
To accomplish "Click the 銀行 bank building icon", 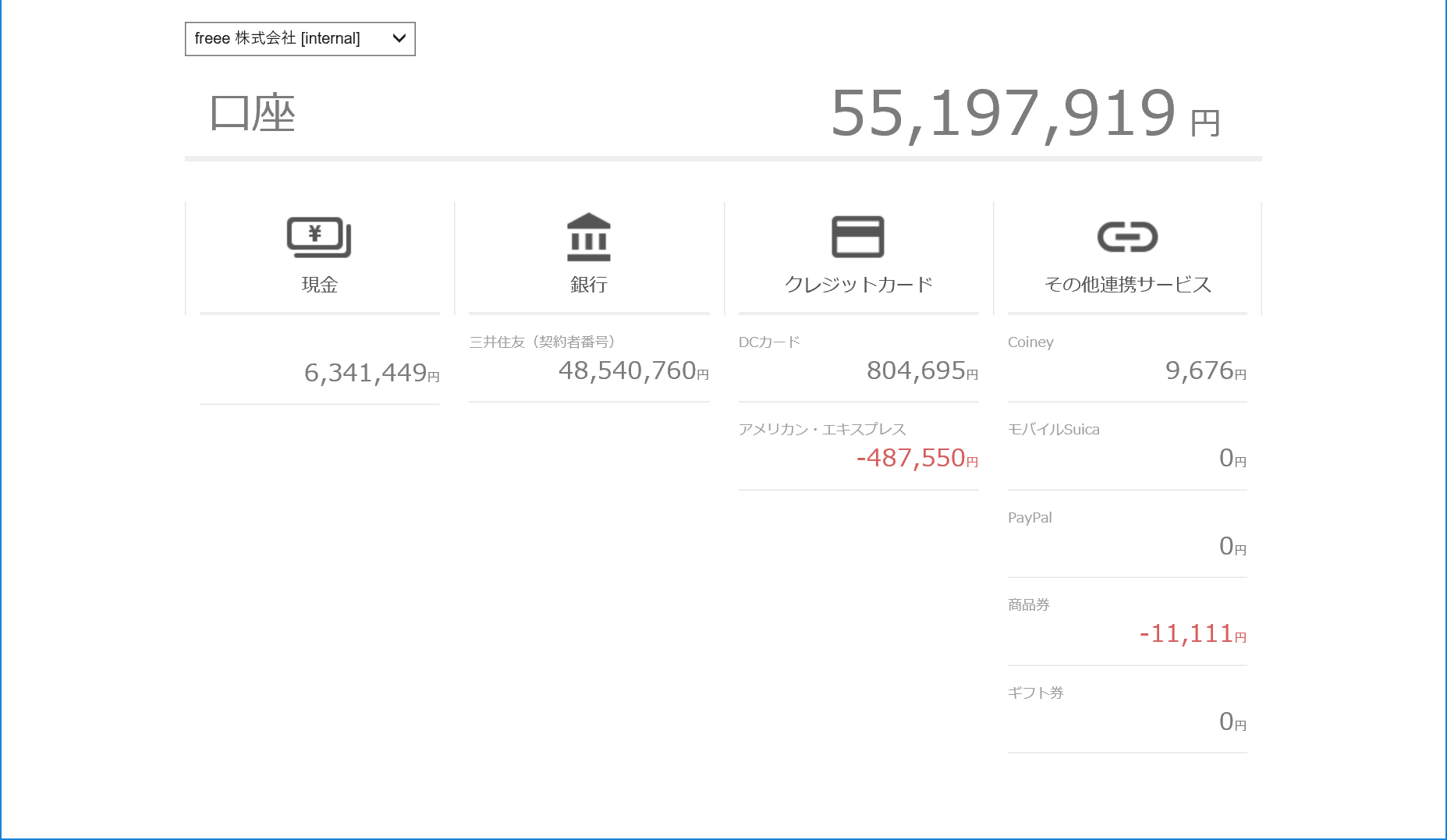I will (589, 237).
